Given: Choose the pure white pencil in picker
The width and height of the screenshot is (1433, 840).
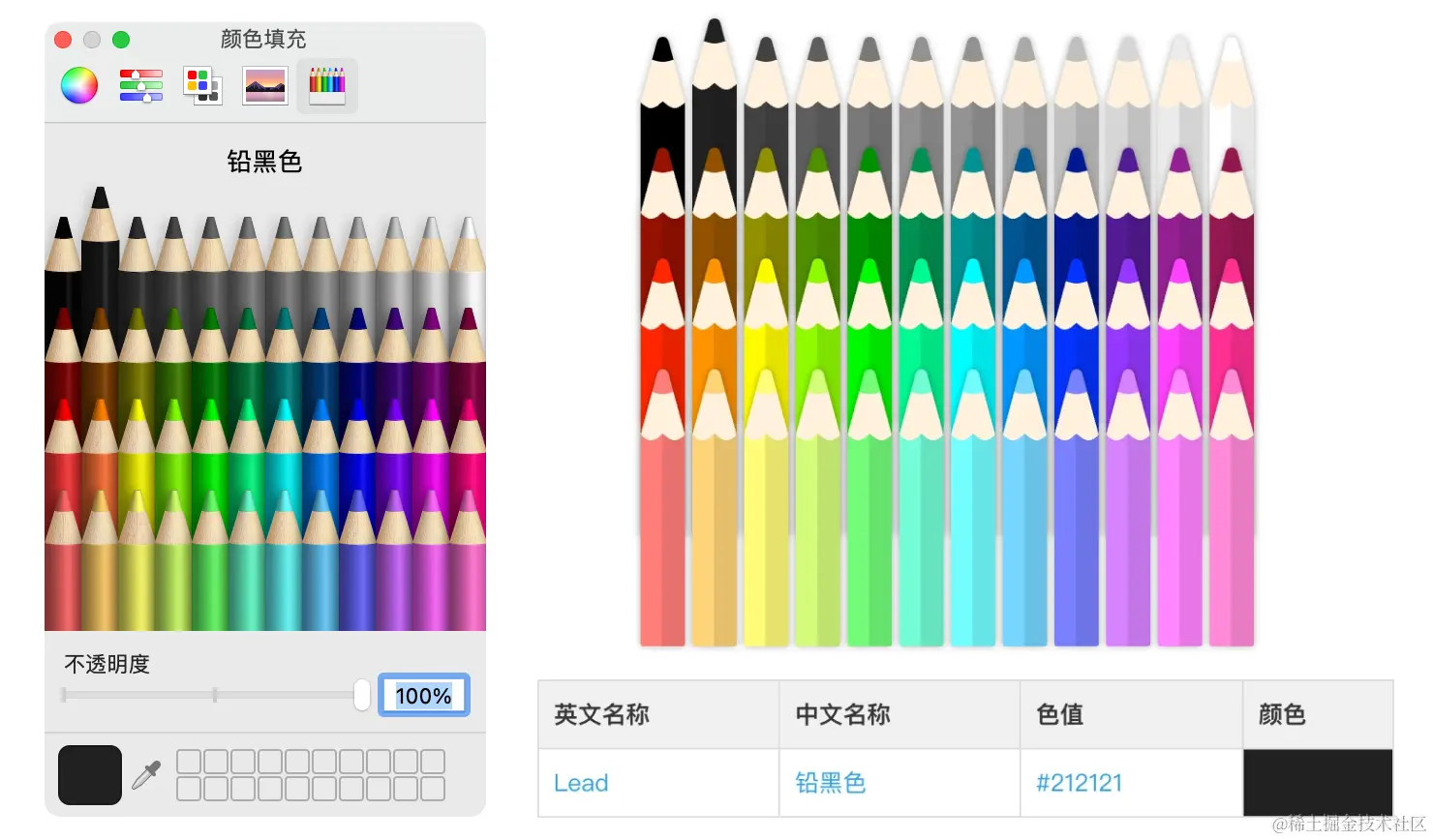Looking at the screenshot, I should point(469,271).
